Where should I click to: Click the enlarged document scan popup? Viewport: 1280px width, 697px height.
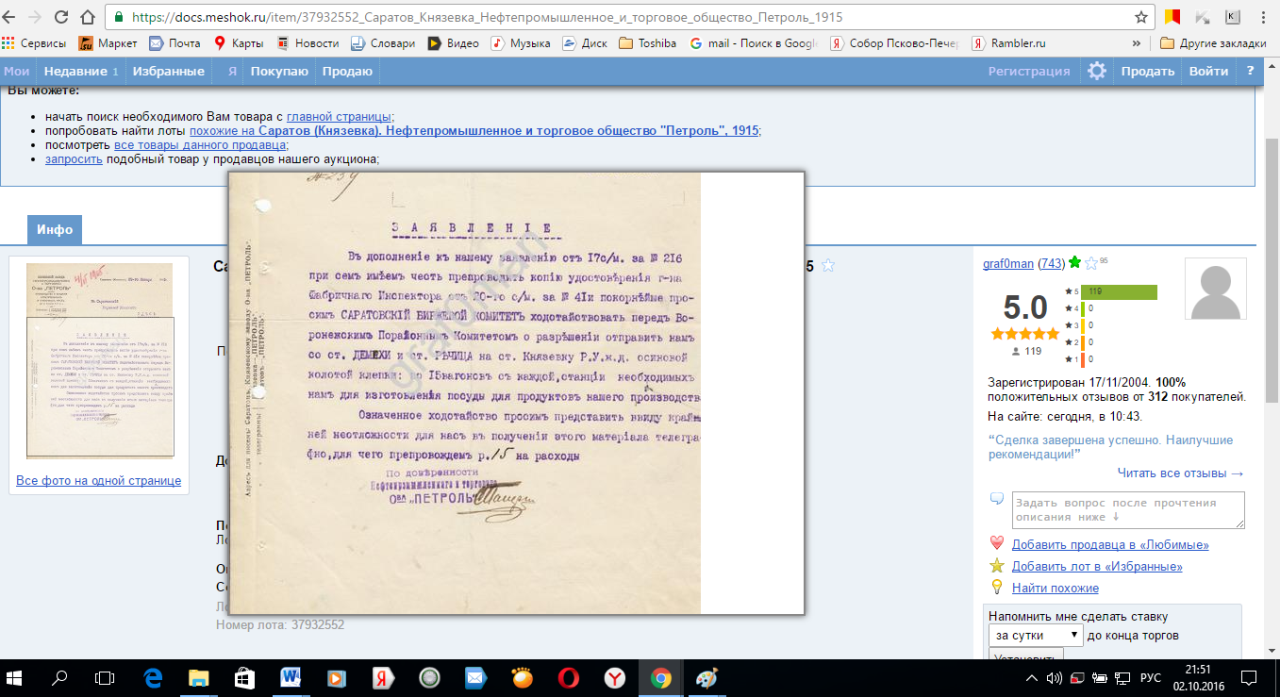click(x=516, y=393)
